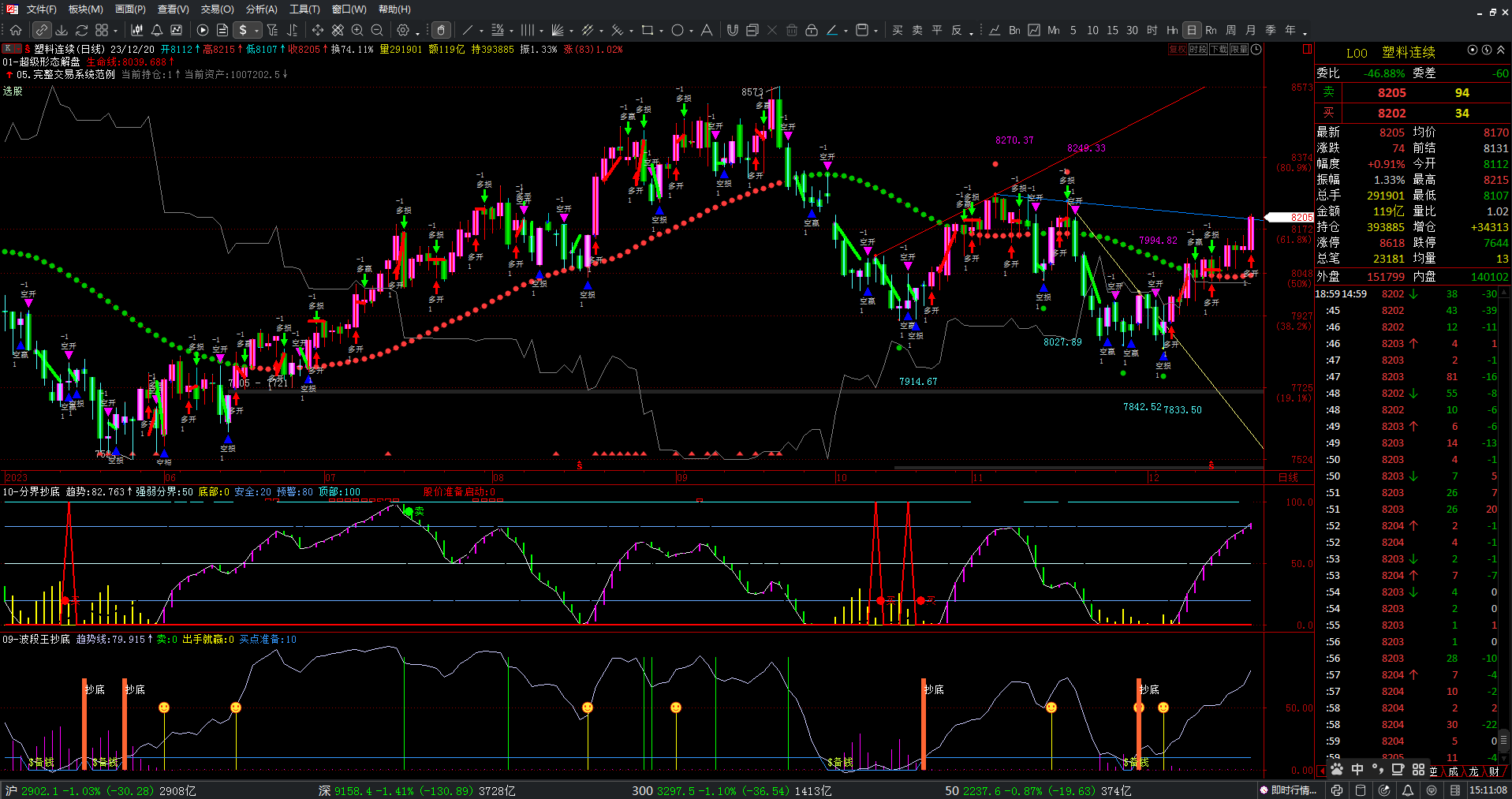The height and width of the screenshot is (799, 1512).
Task: Toggle the 时段 session button
Action: tap(1198, 49)
